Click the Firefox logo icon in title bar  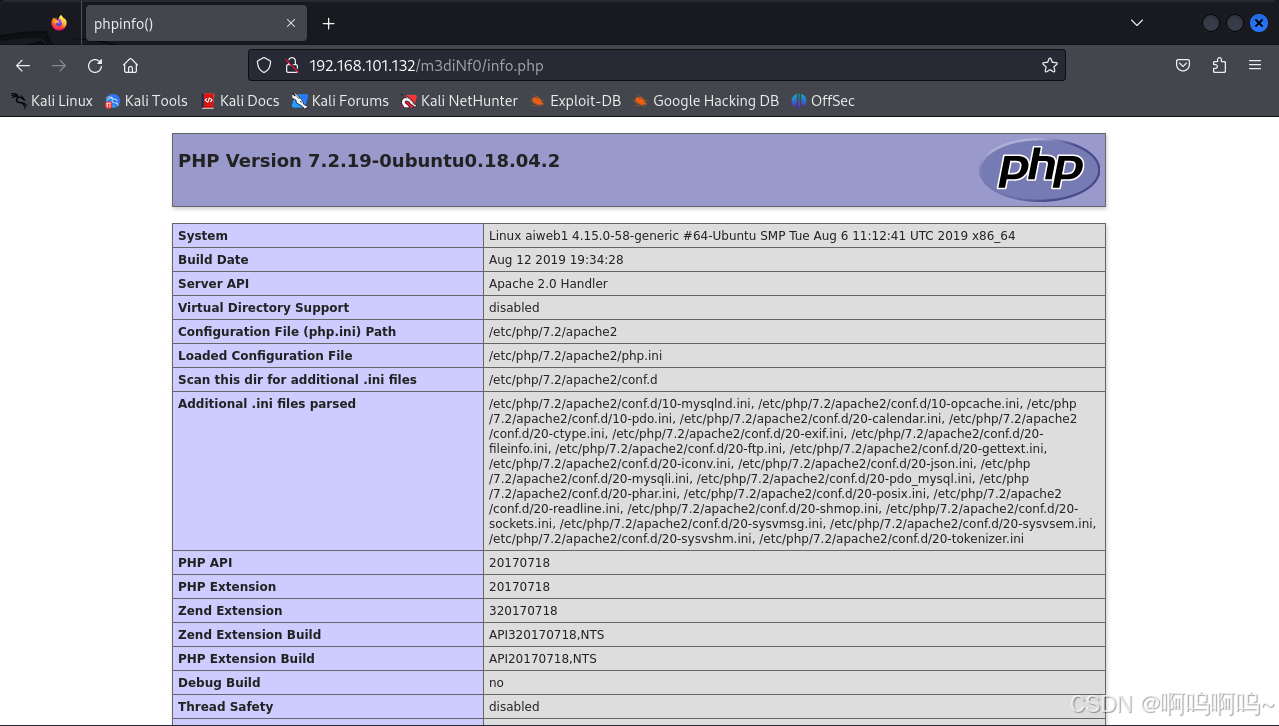click(59, 23)
